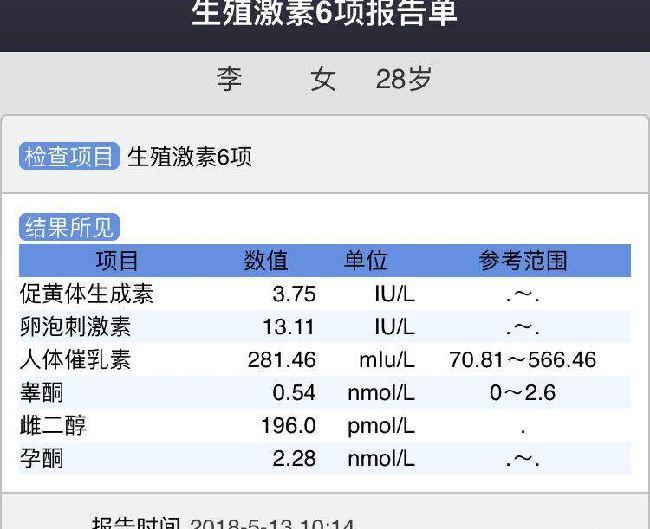This screenshot has height=529, width=650.
Task: Select the value 281.46 in the table
Action: tap(282, 360)
